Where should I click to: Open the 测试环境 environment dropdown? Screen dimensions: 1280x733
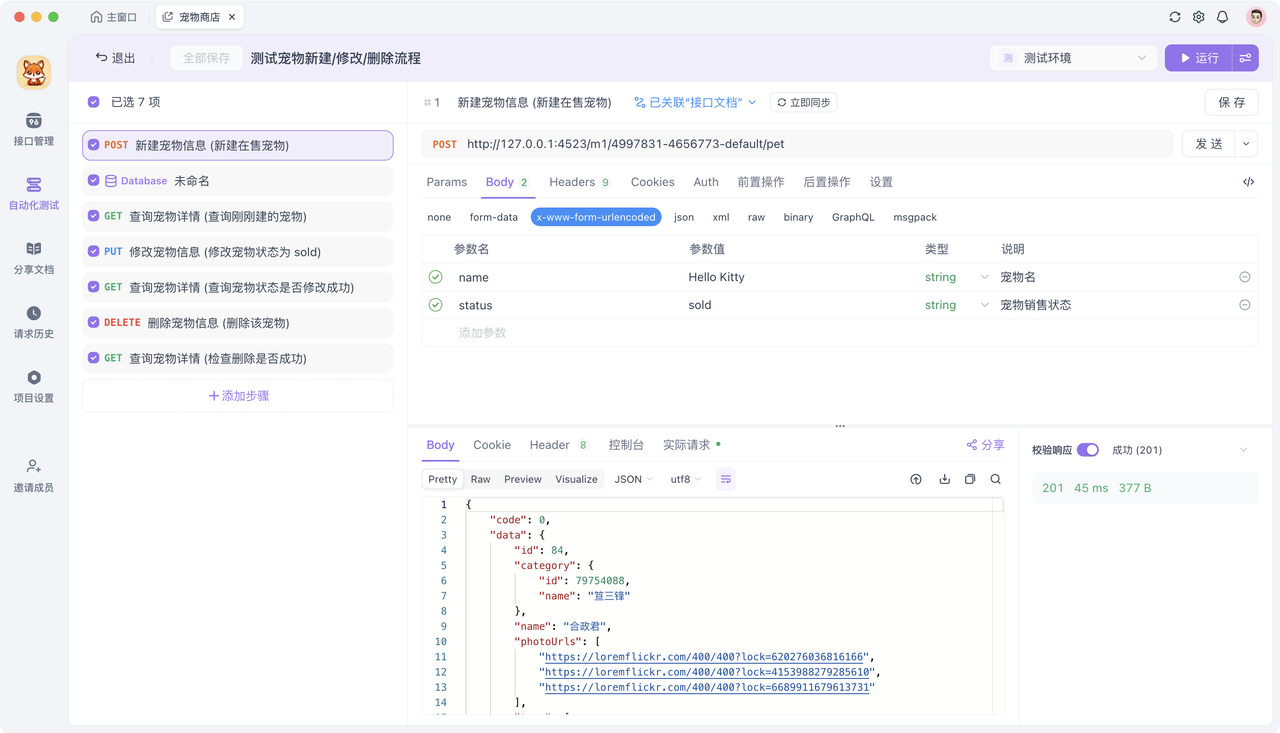click(x=1073, y=58)
